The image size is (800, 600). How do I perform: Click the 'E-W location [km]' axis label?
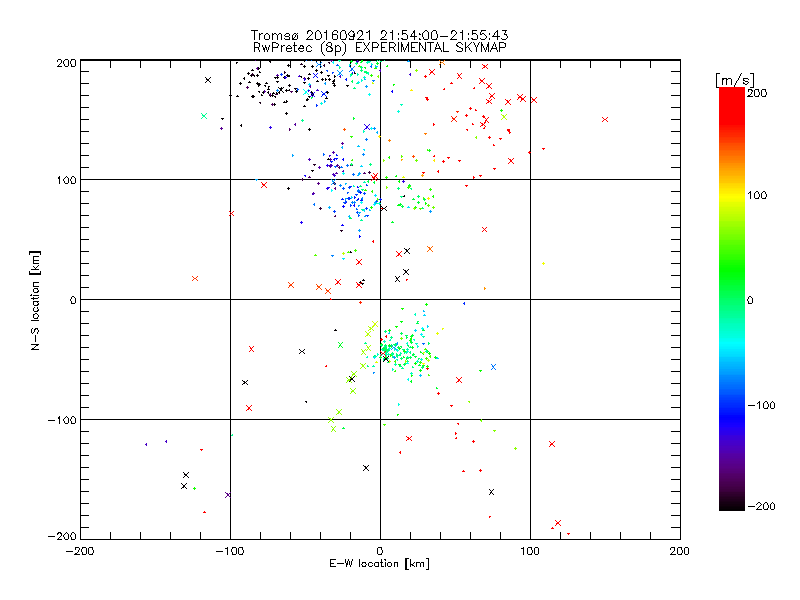click(379, 564)
